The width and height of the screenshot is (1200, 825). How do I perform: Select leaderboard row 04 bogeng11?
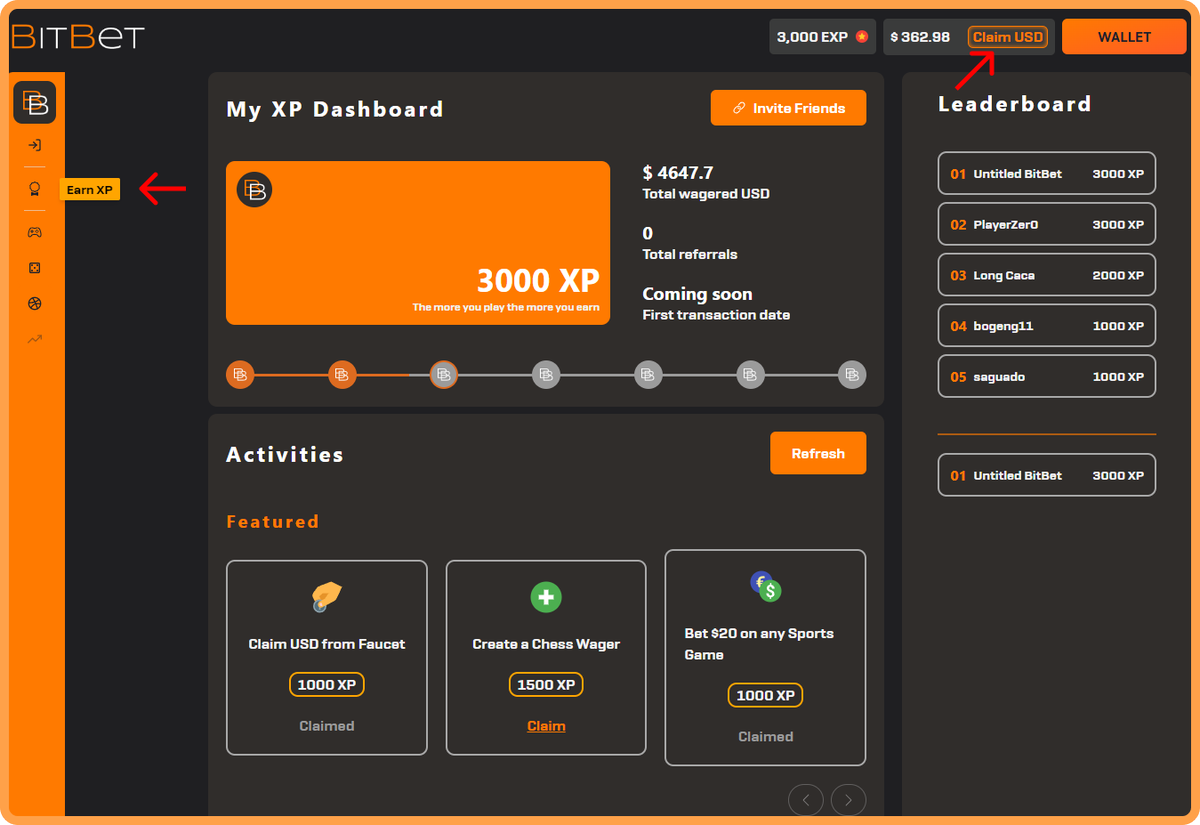pyautogui.click(x=1047, y=326)
